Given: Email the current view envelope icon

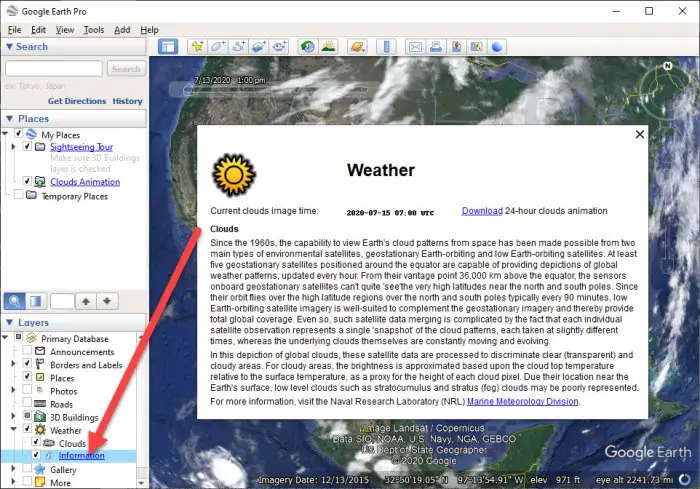Looking at the screenshot, I should (415, 46).
